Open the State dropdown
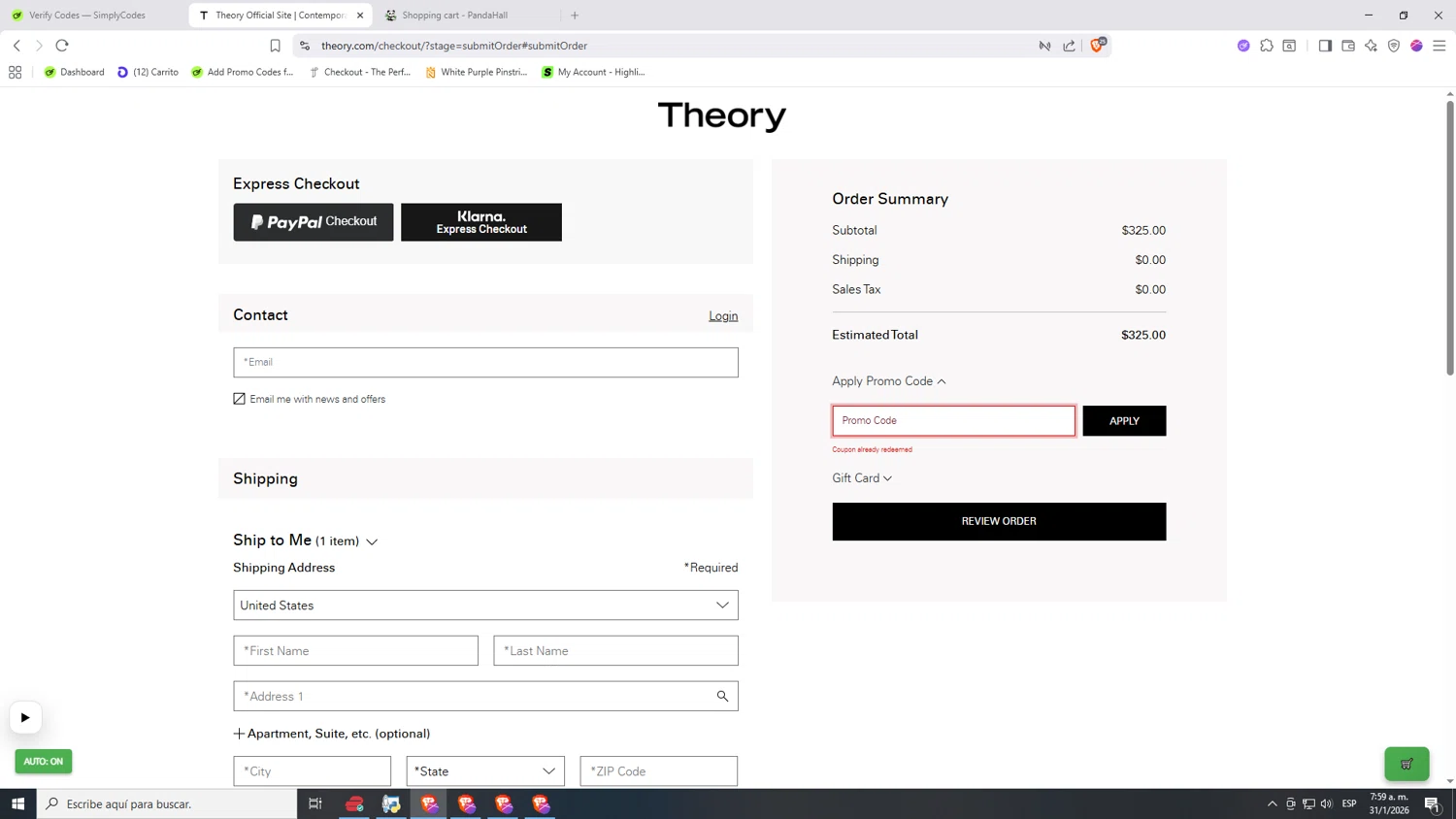Viewport: 1456px width, 819px height. pyautogui.click(x=485, y=771)
